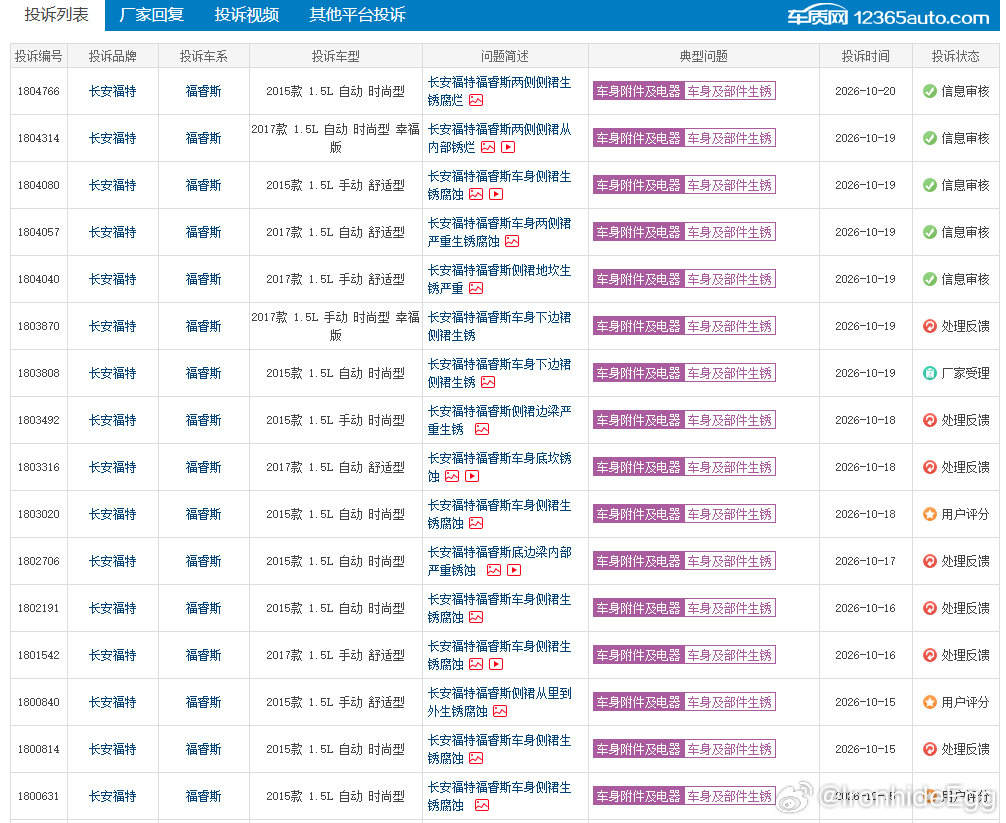Play the video icon in row 1801542

pos(496,665)
